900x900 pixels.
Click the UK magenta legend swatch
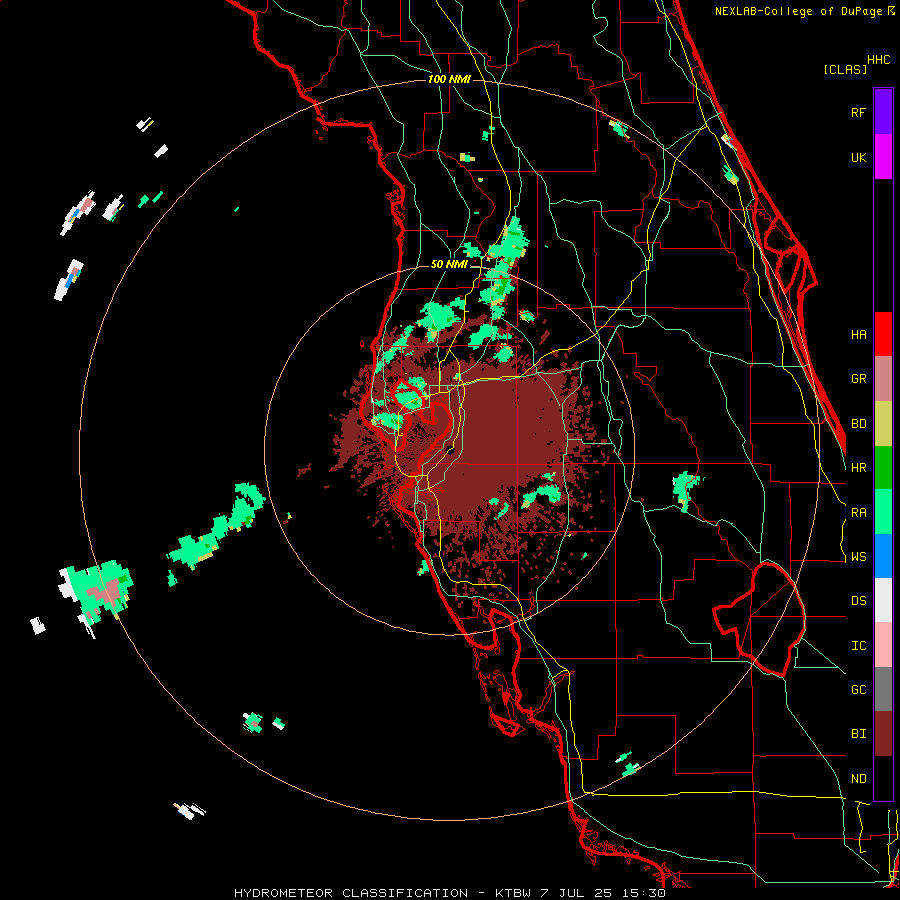883,157
